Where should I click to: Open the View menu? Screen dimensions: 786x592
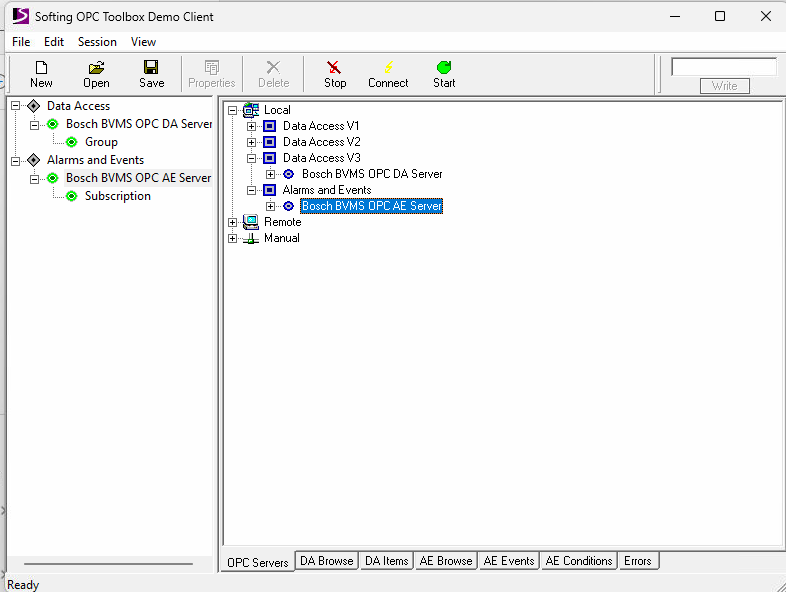pyautogui.click(x=143, y=42)
